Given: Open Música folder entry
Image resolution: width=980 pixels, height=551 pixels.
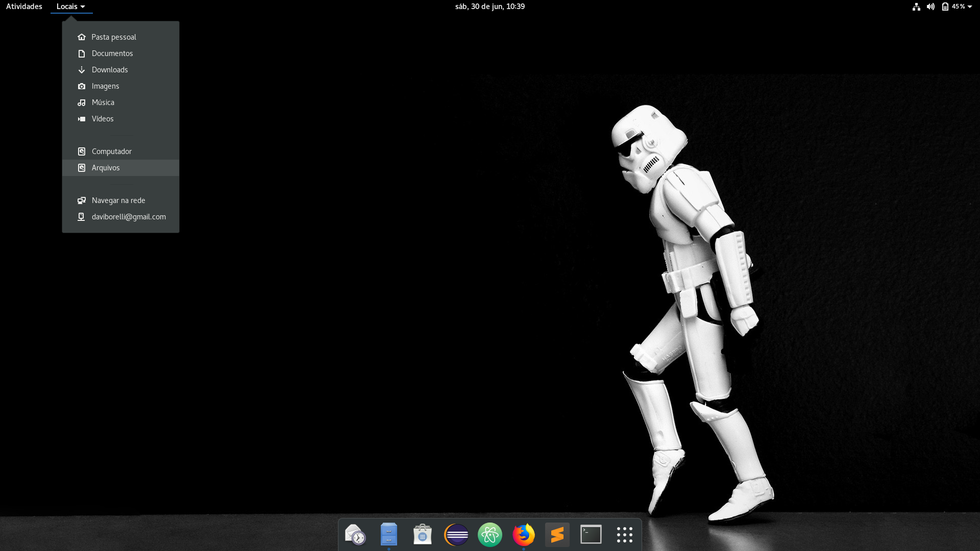Looking at the screenshot, I should click(121, 102).
